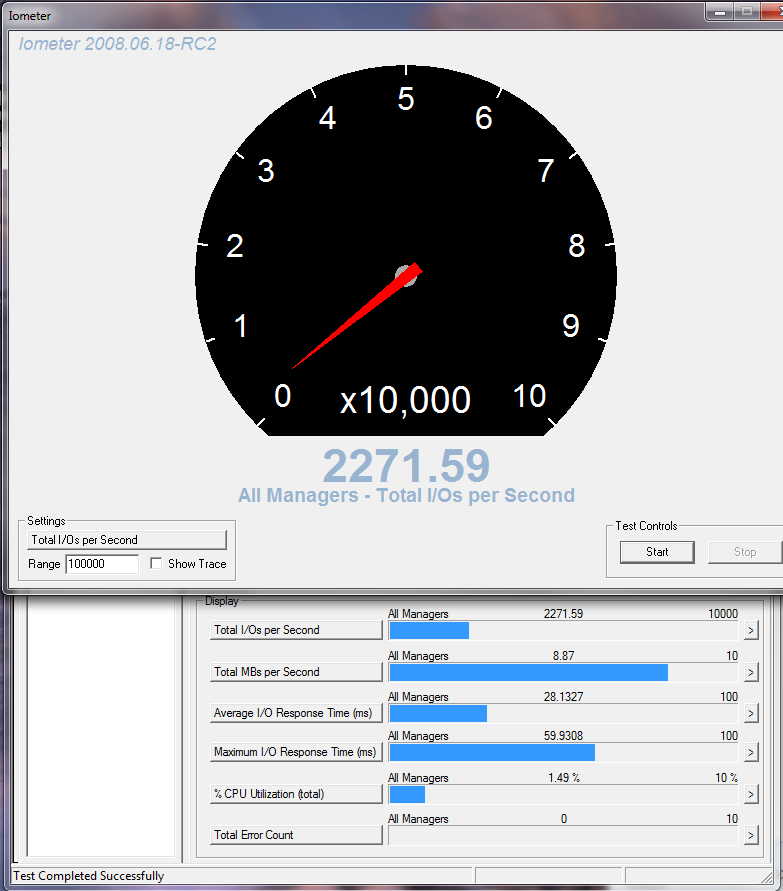Viewport: 783px width, 891px height.
Task: Click the 'Iometer 2008.06.18-RC2' version label
Action: tap(118, 44)
